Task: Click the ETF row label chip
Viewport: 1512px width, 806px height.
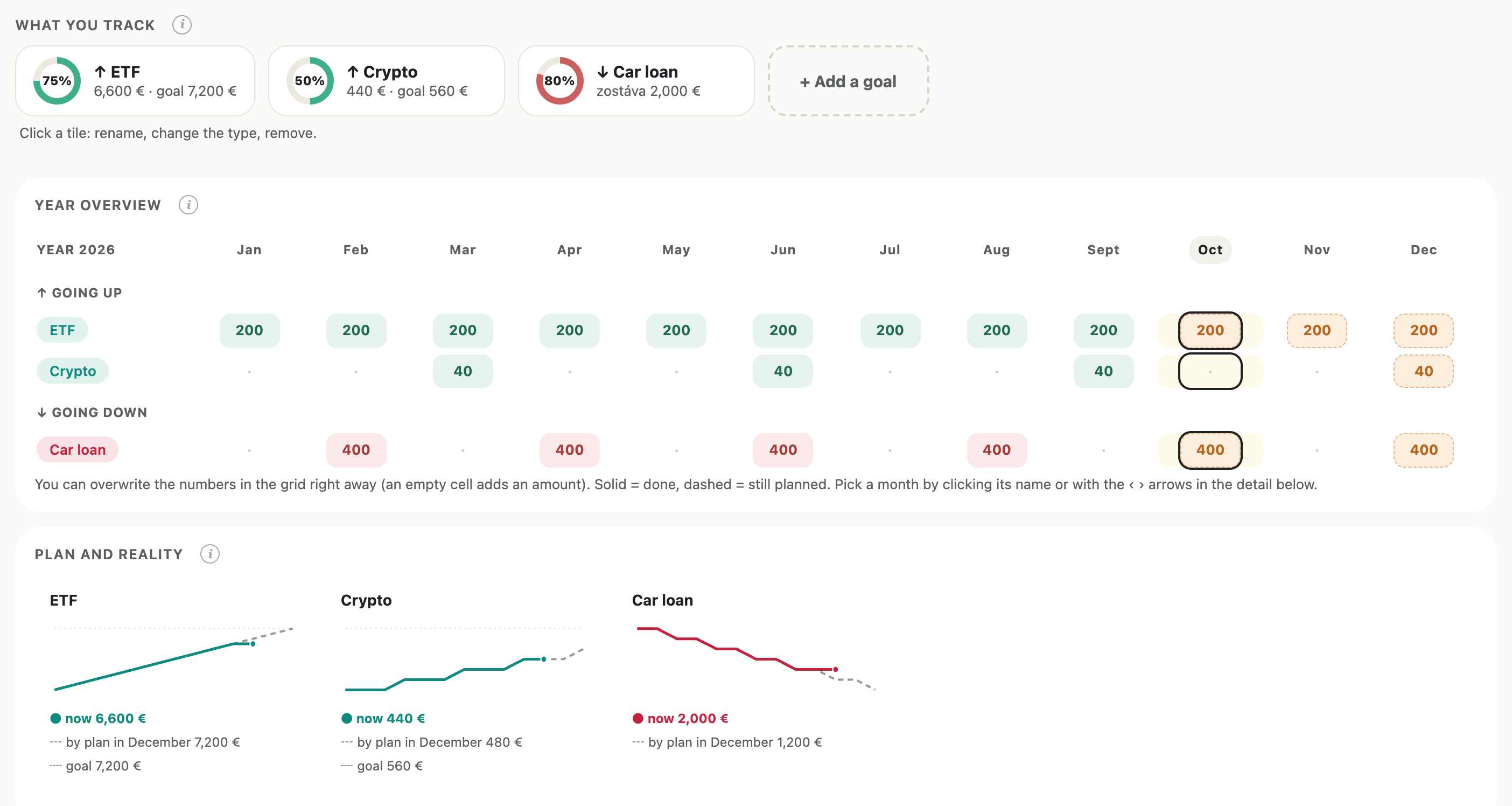Action: click(x=62, y=330)
